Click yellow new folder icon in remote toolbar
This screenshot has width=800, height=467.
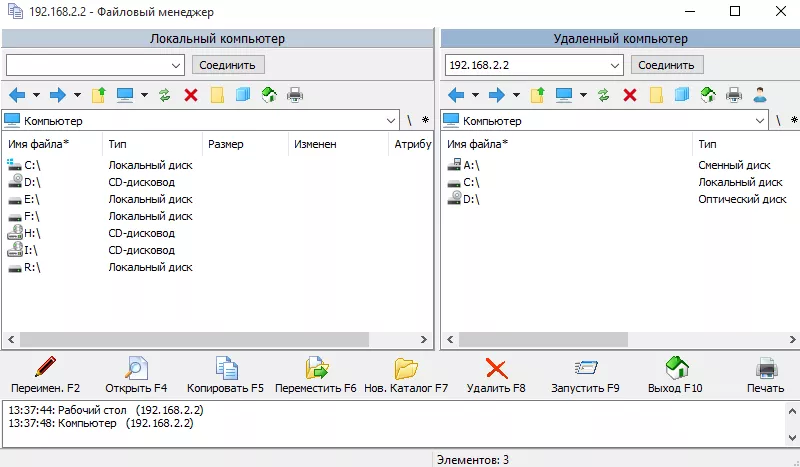pyautogui.click(x=656, y=95)
